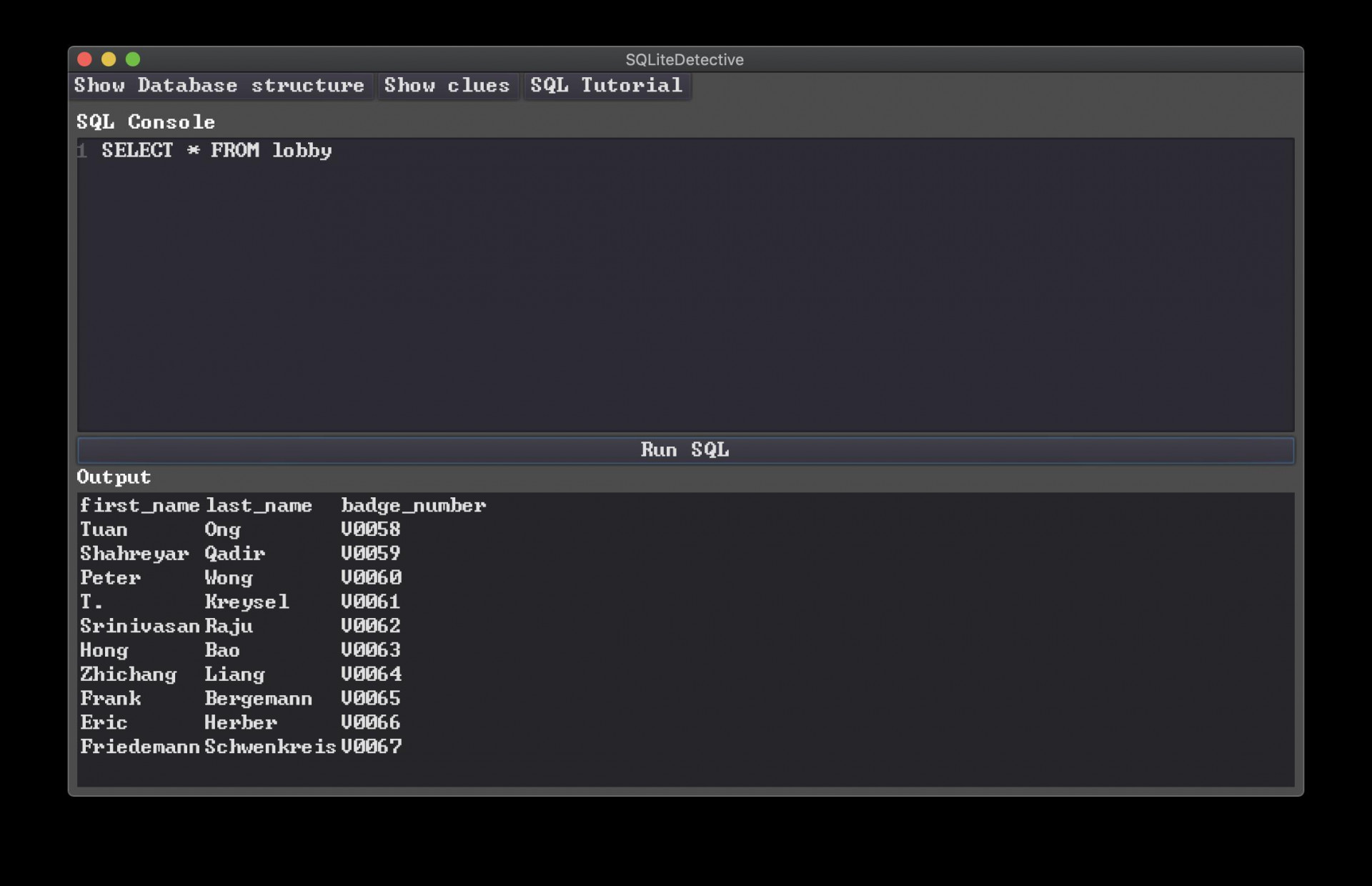Viewport: 1372px width, 886px height.
Task: Click the first name Srinivasan
Action: point(139,627)
